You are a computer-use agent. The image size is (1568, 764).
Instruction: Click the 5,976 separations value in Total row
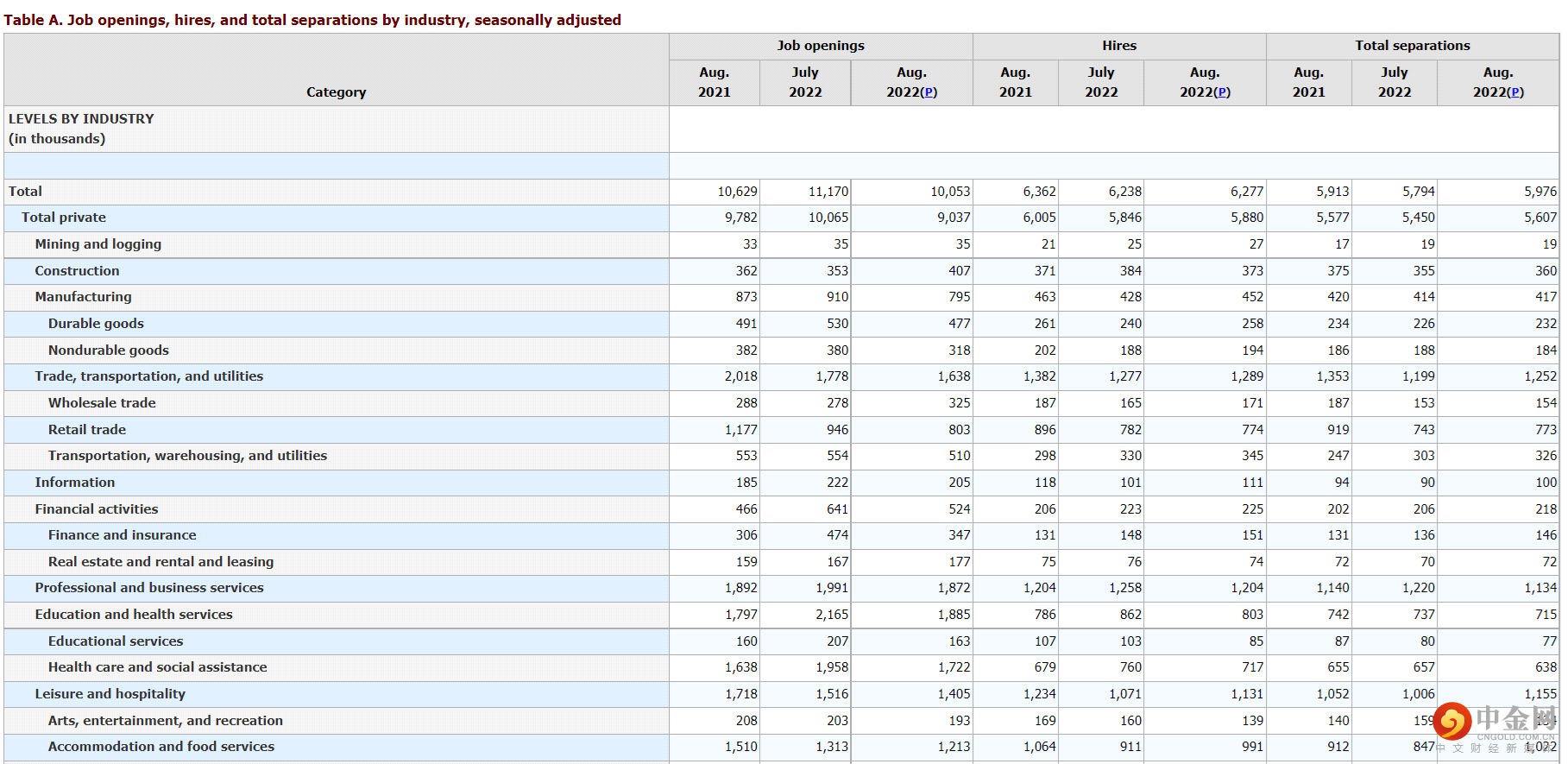click(1541, 192)
